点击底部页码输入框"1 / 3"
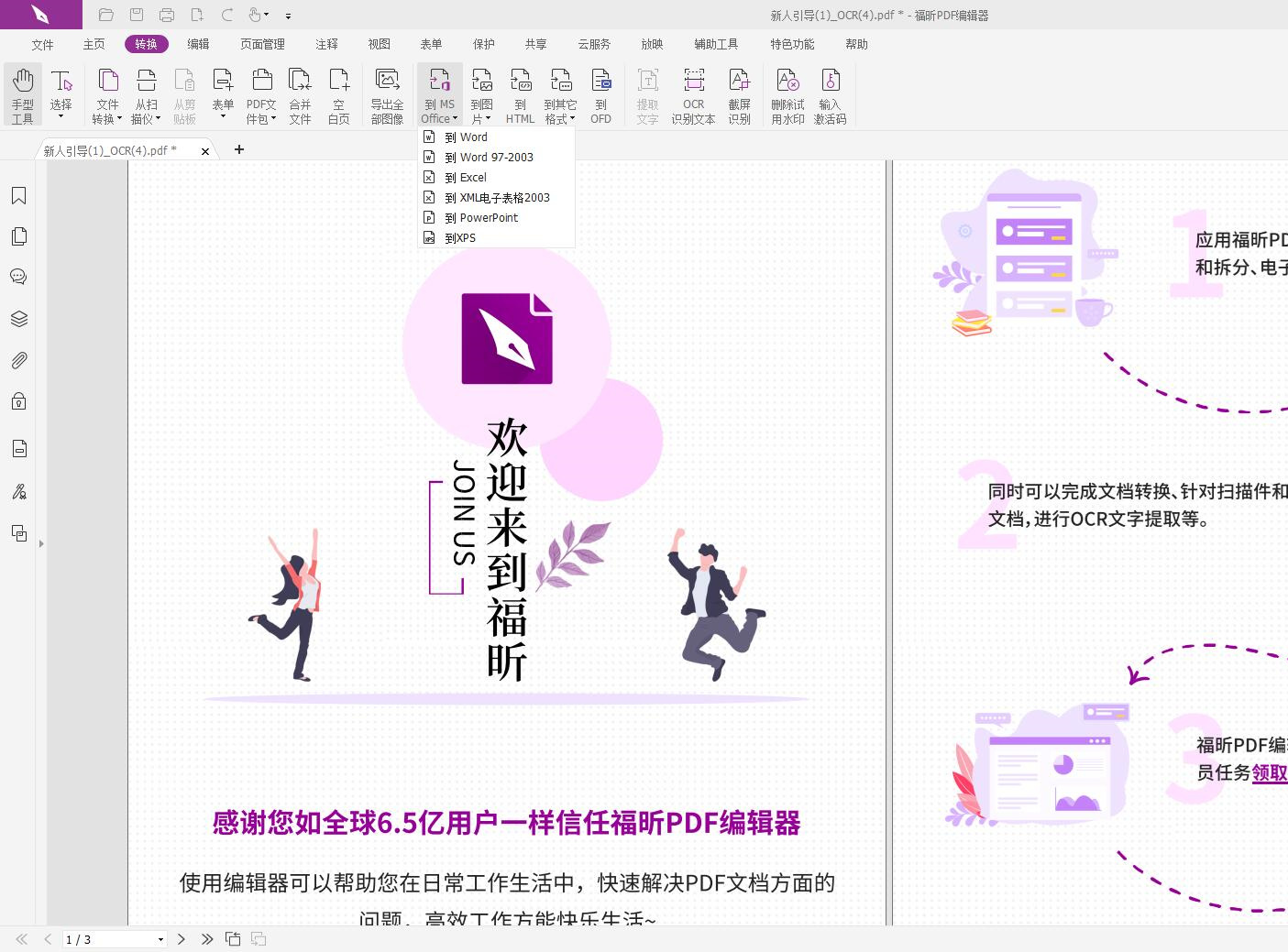The width and height of the screenshot is (1288, 952). 108,939
